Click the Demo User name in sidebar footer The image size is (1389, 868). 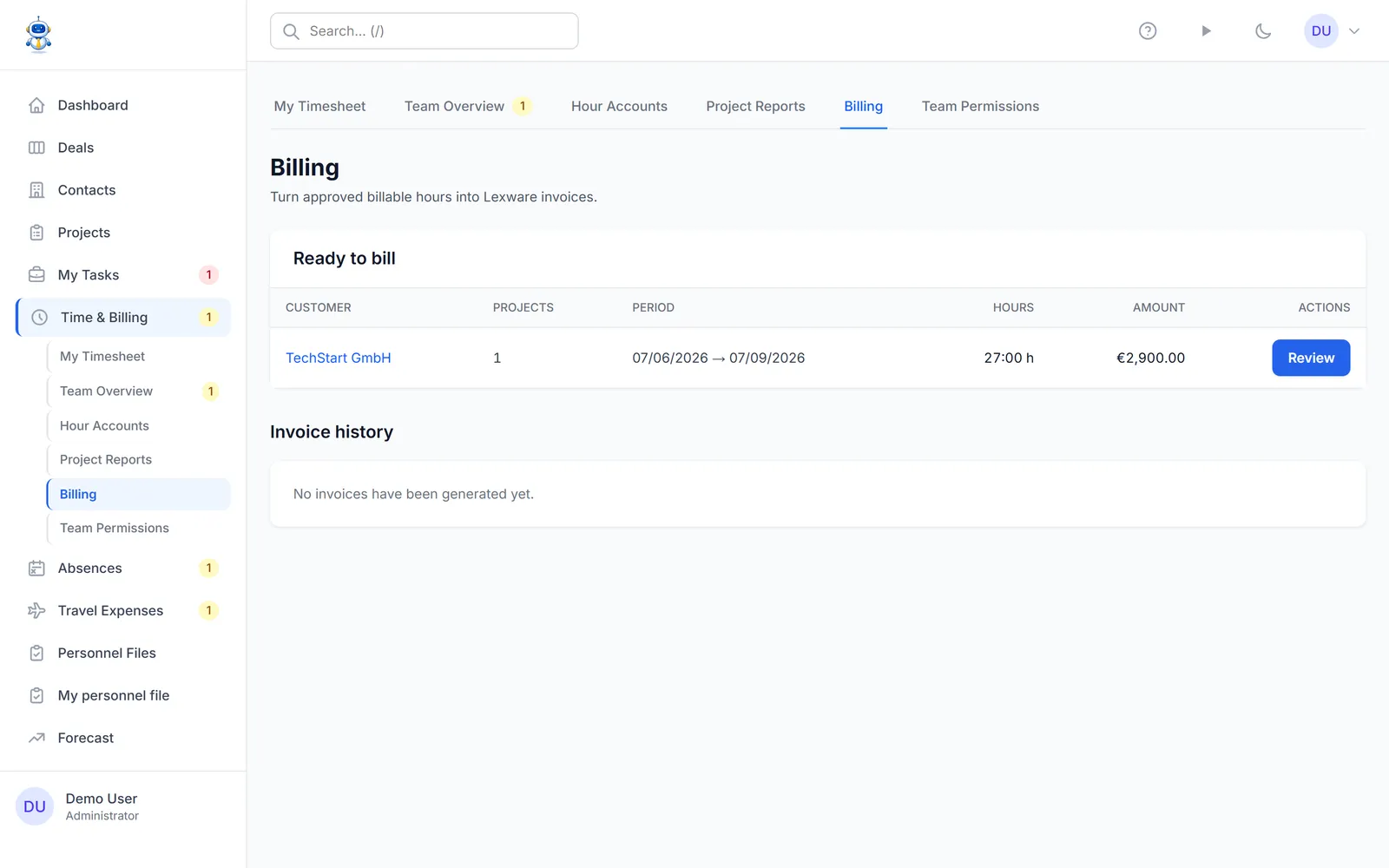(102, 799)
